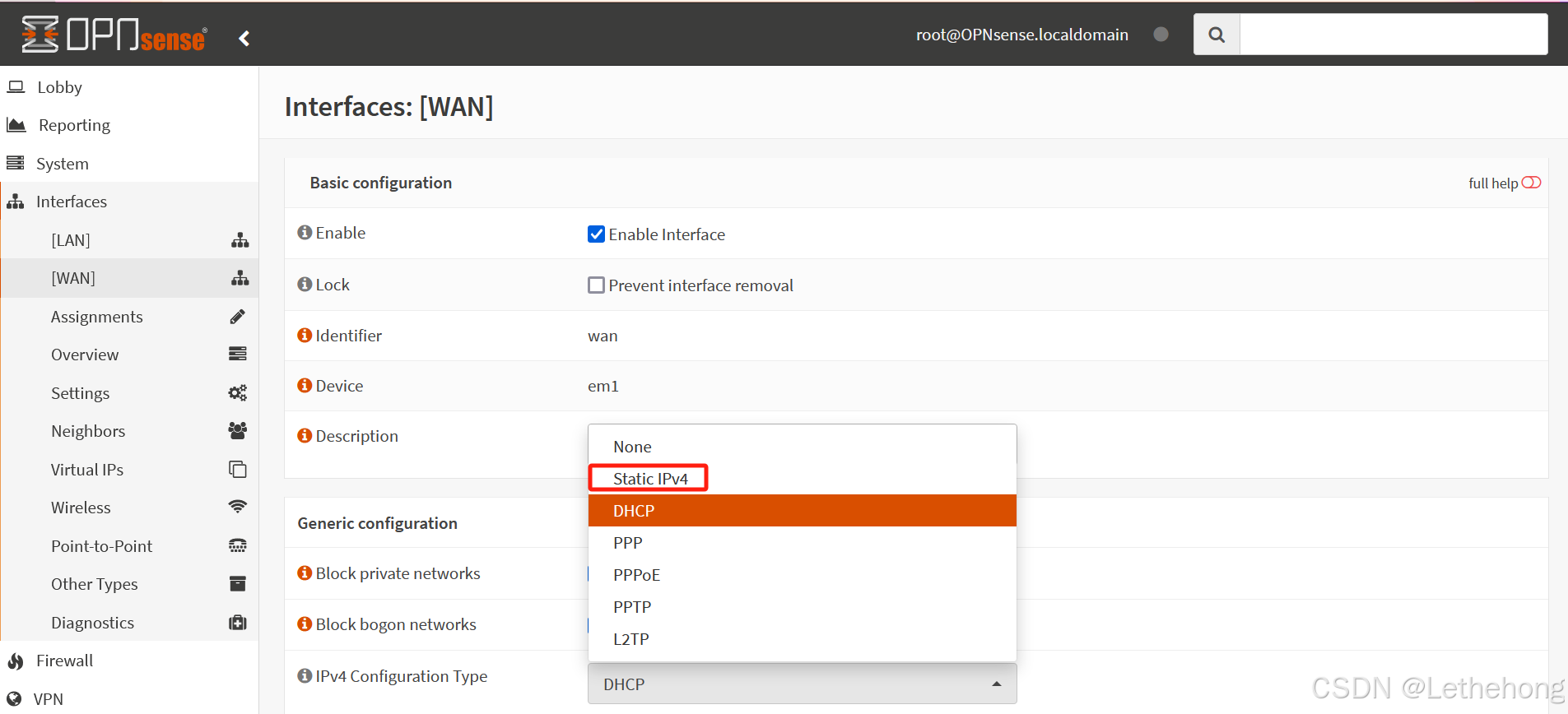Choose None from the dropdown list
This screenshot has width=1568, height=714.
click(803, 447)
